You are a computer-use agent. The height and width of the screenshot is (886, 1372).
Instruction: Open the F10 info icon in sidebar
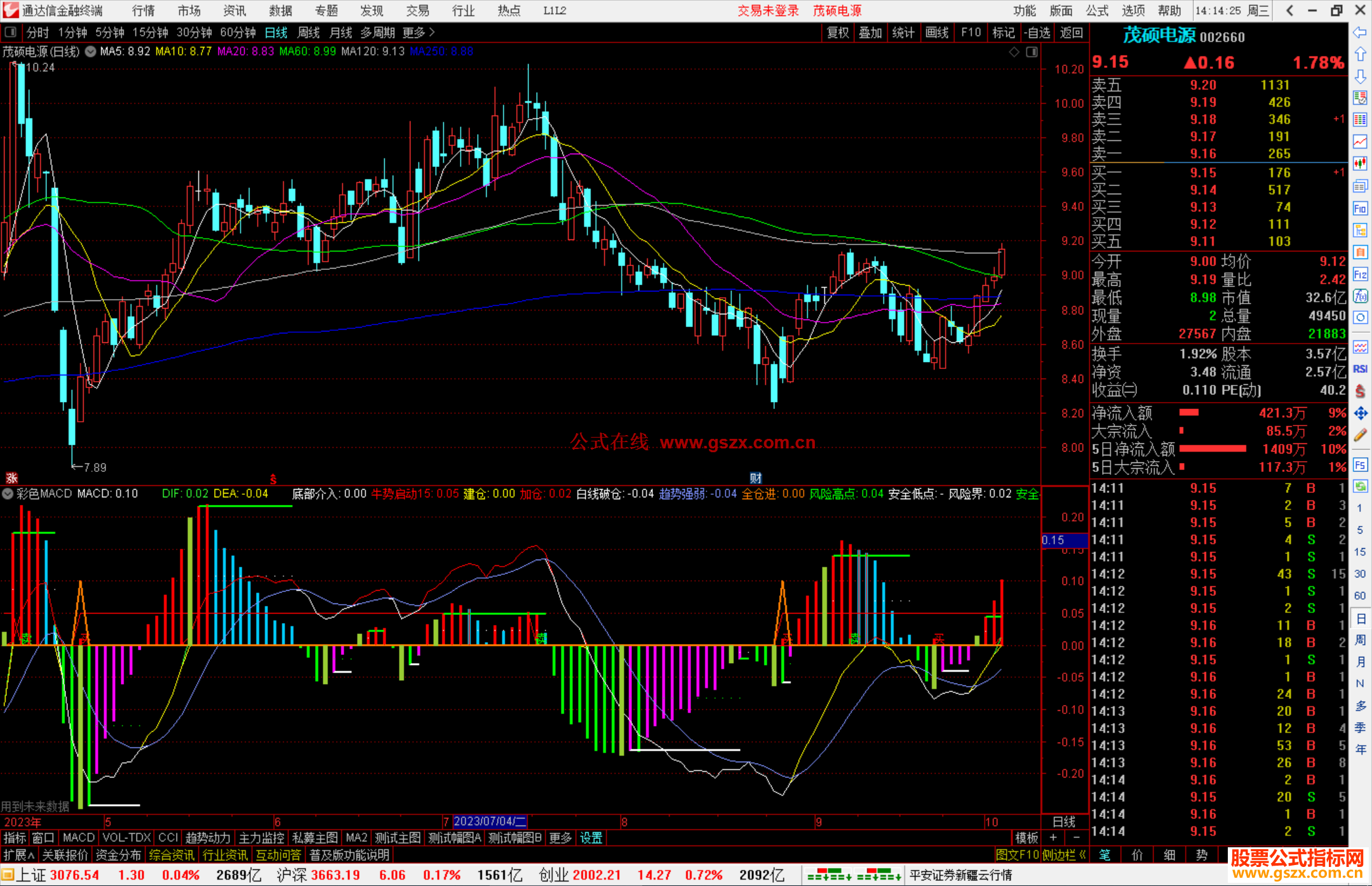[1360, 209]
